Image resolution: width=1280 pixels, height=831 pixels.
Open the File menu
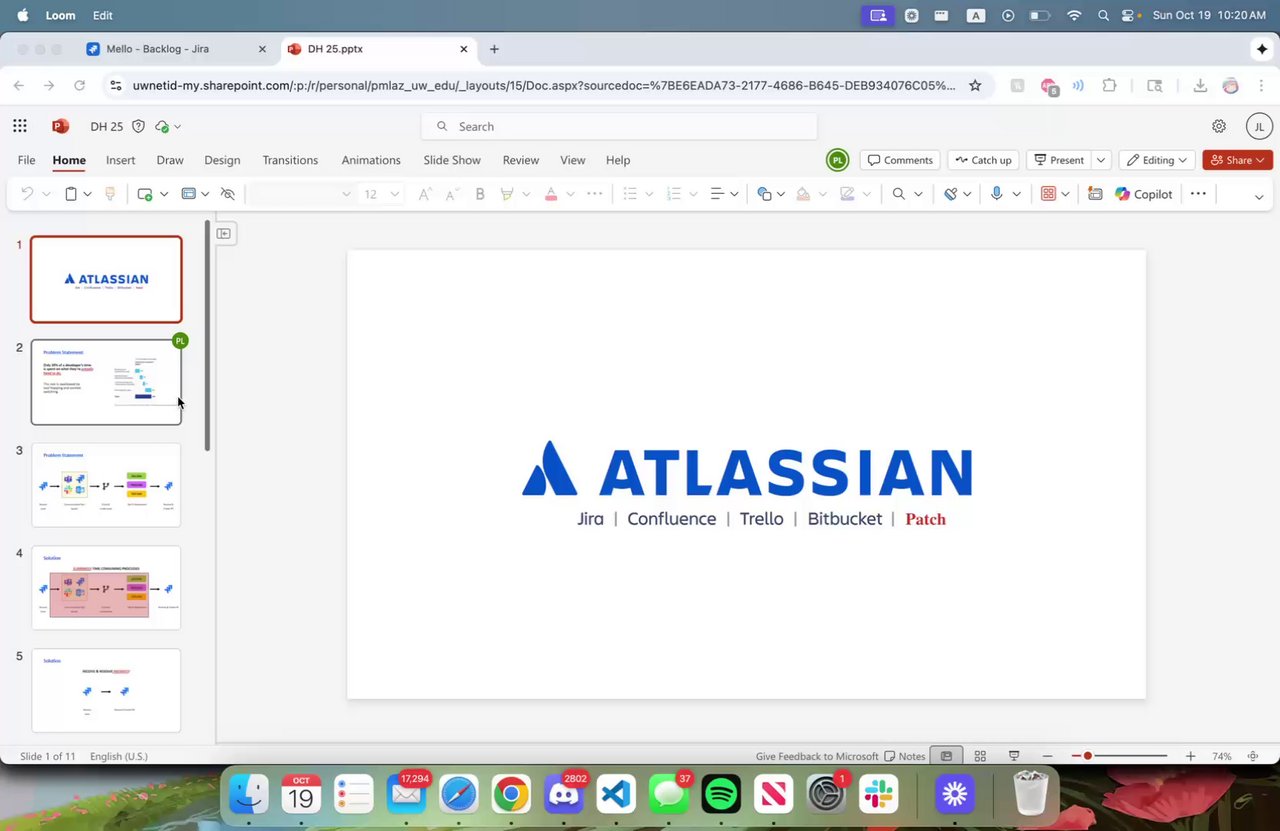27,160
